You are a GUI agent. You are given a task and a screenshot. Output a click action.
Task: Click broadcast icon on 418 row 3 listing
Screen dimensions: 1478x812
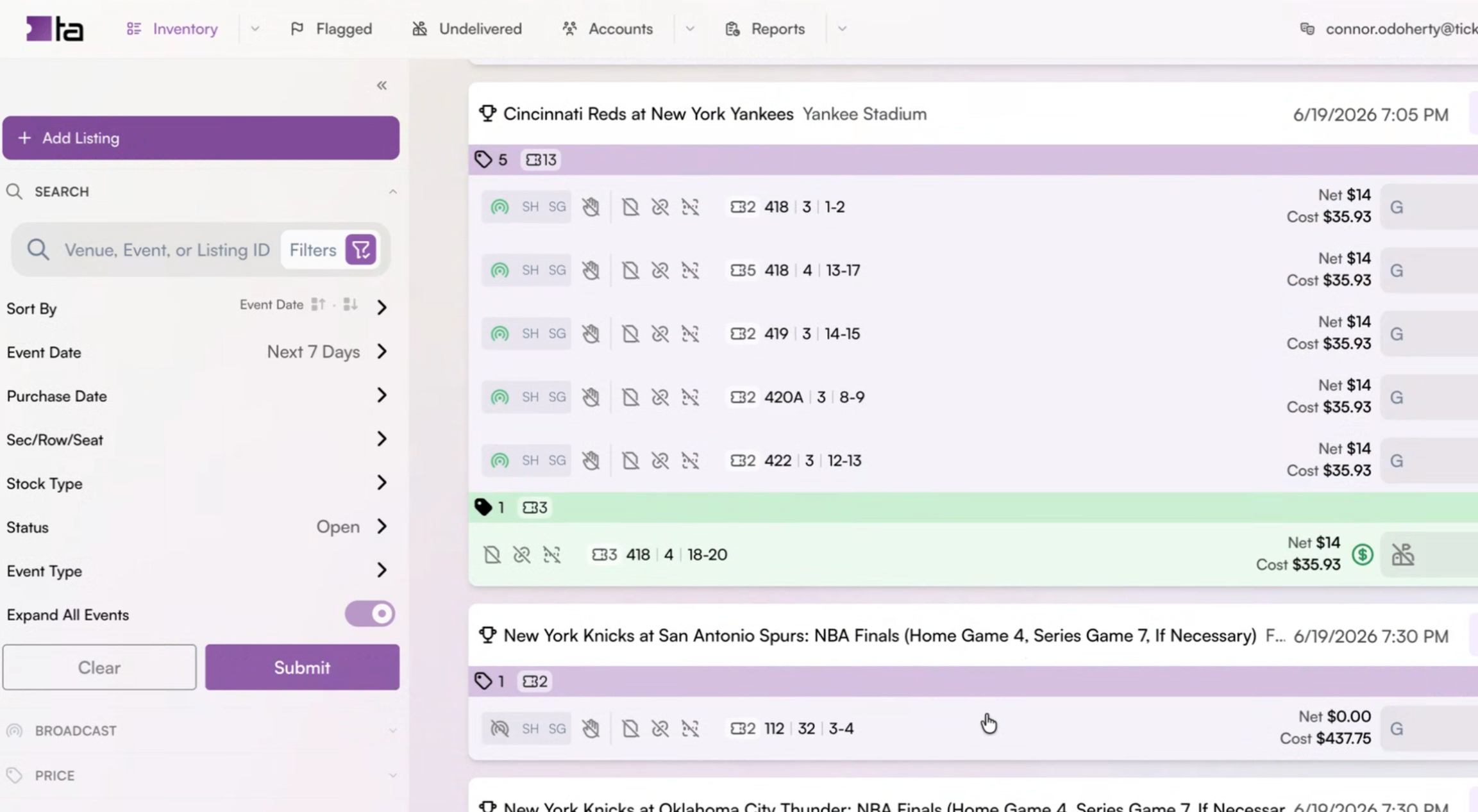(500, 207)
